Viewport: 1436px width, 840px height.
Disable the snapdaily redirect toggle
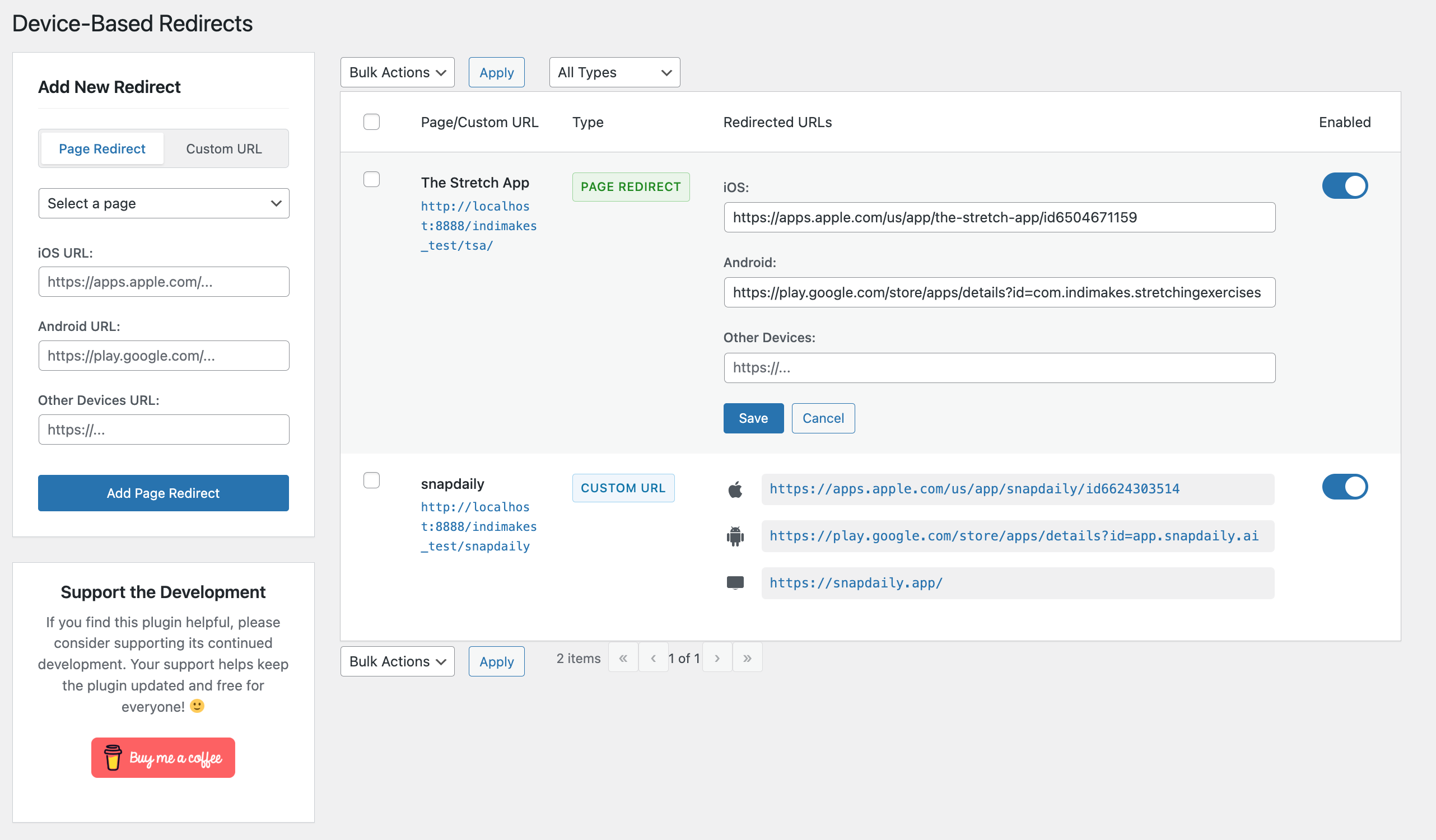(x=1345, y=487)
